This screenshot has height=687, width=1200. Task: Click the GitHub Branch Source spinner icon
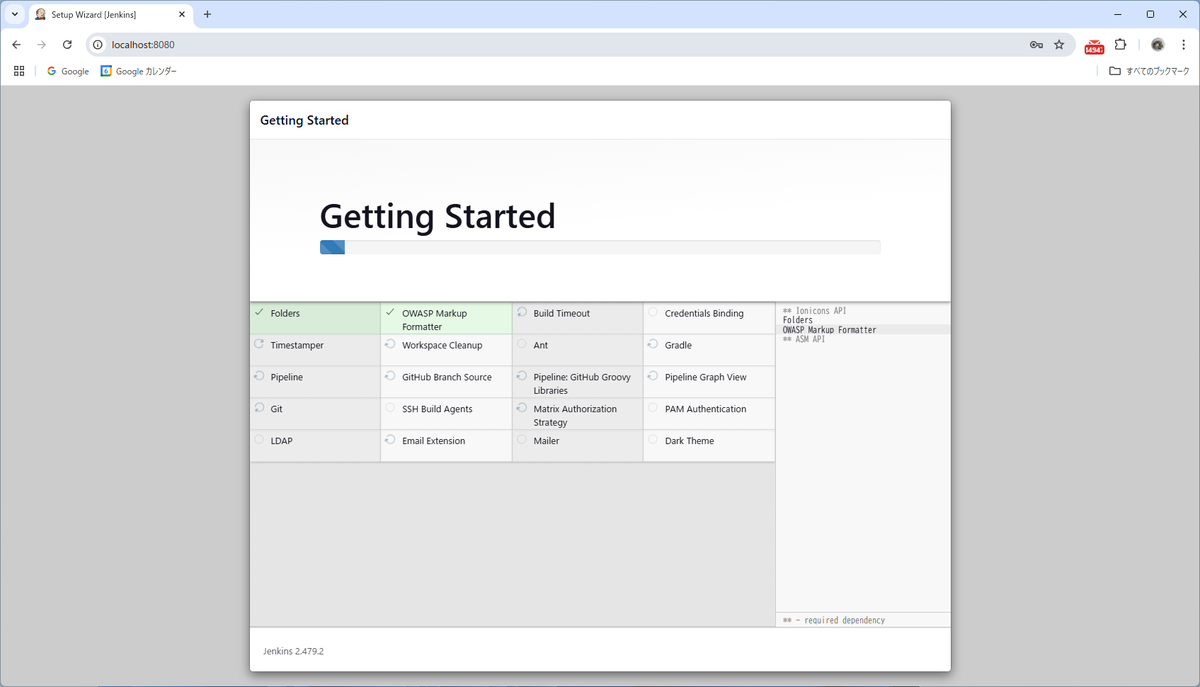click(x=390, y=376)
